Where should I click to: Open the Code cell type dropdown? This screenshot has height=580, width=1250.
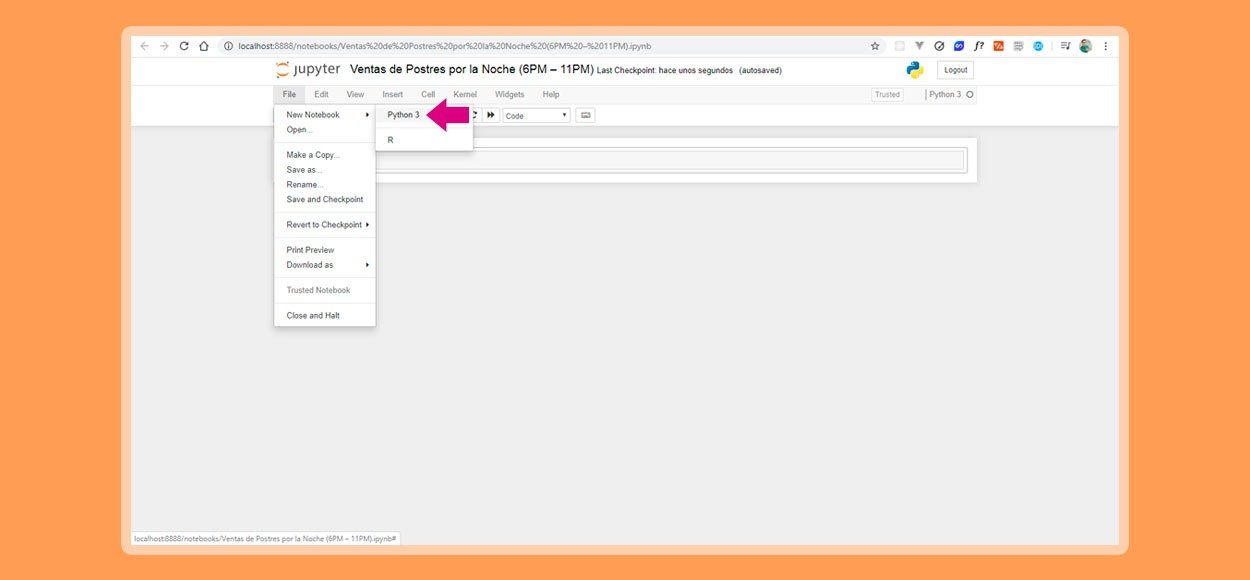click(x=536, y=116)
